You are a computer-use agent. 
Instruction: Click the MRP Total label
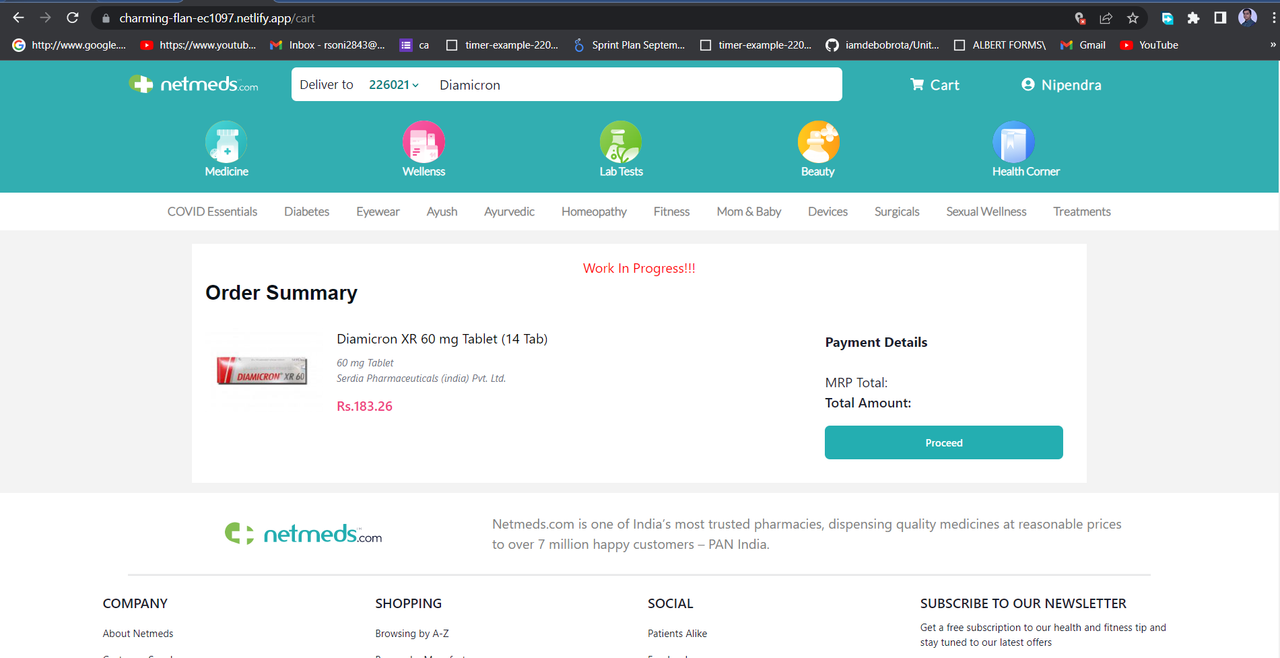tap(856, 383)
